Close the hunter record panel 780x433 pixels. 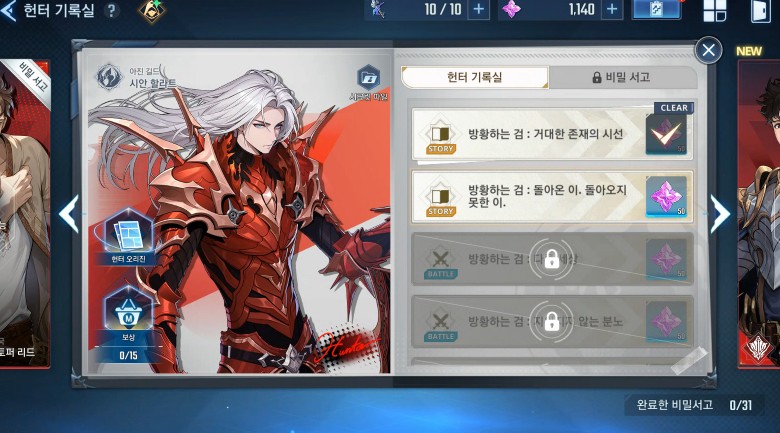point(708,50)
